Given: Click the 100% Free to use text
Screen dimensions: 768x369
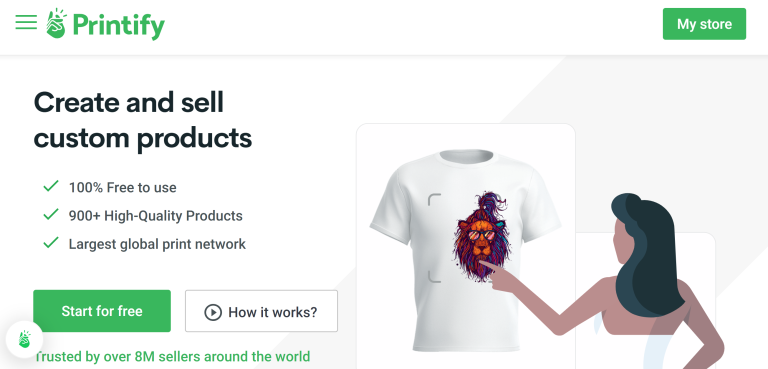Looking at the screenshot, I should click(122, 188).
